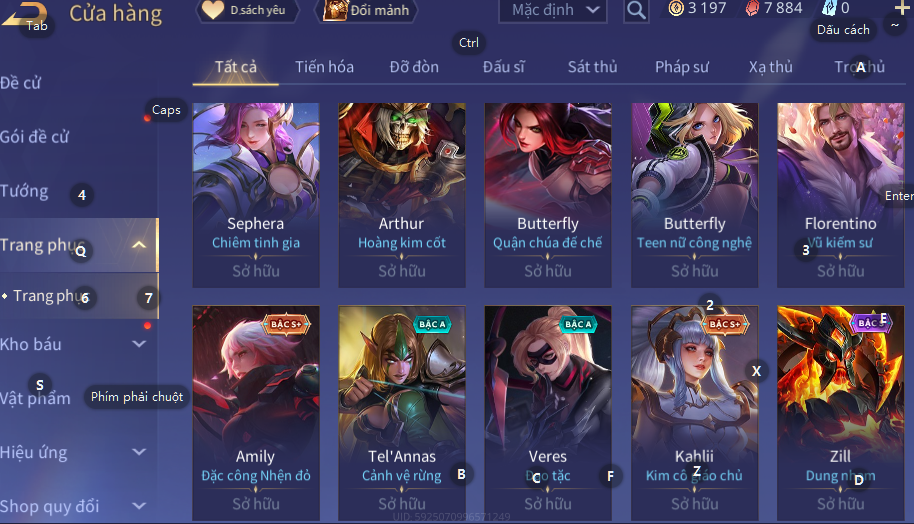Click the plus icon to add currency
This screenshot has height=524, width=914.
[x=902, y=8]
